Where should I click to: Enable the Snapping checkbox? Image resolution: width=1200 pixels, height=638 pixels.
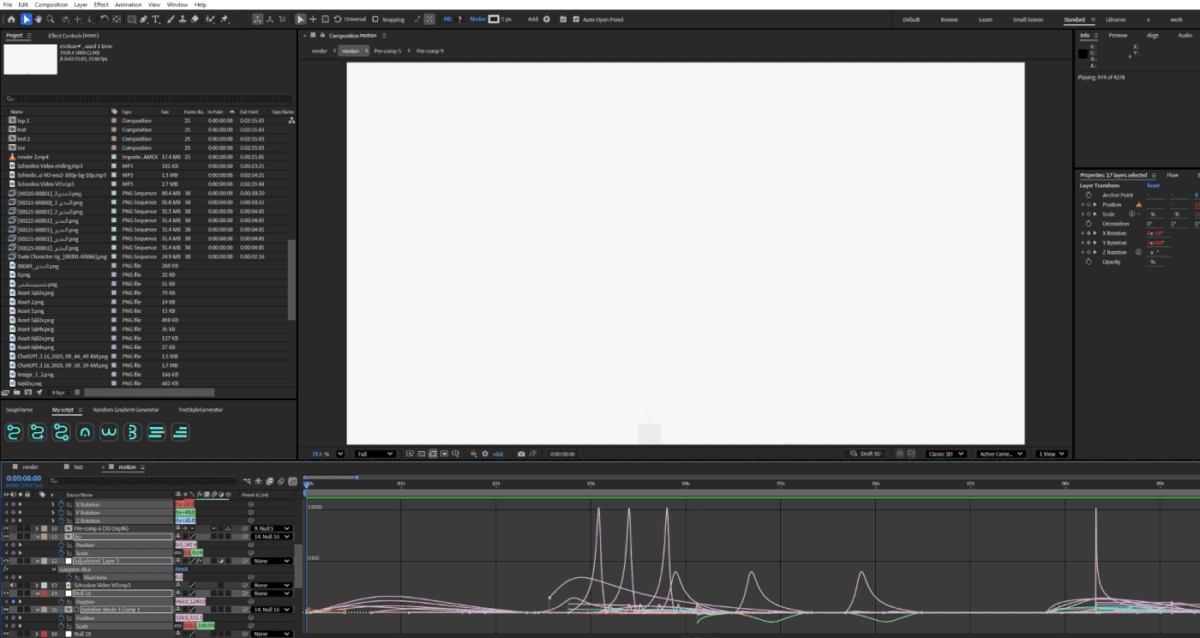pos(377,19)
